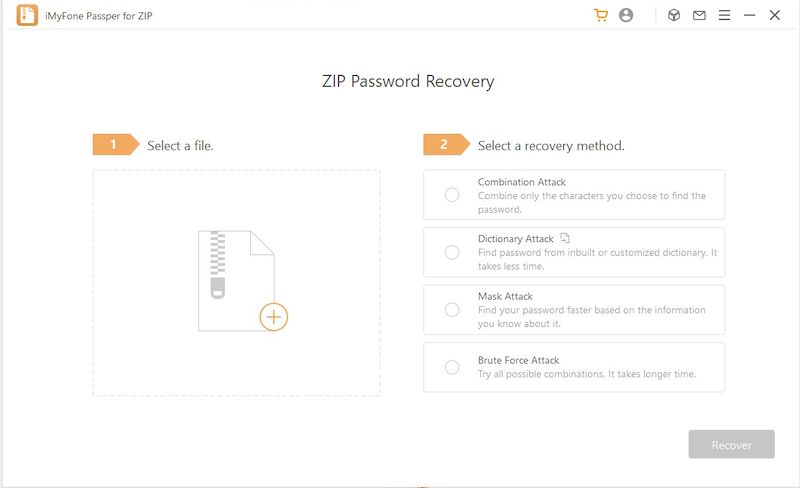Click the orange plus circle icon
Image resolution: width=800 pixels, height=488 pixels.
273,317
